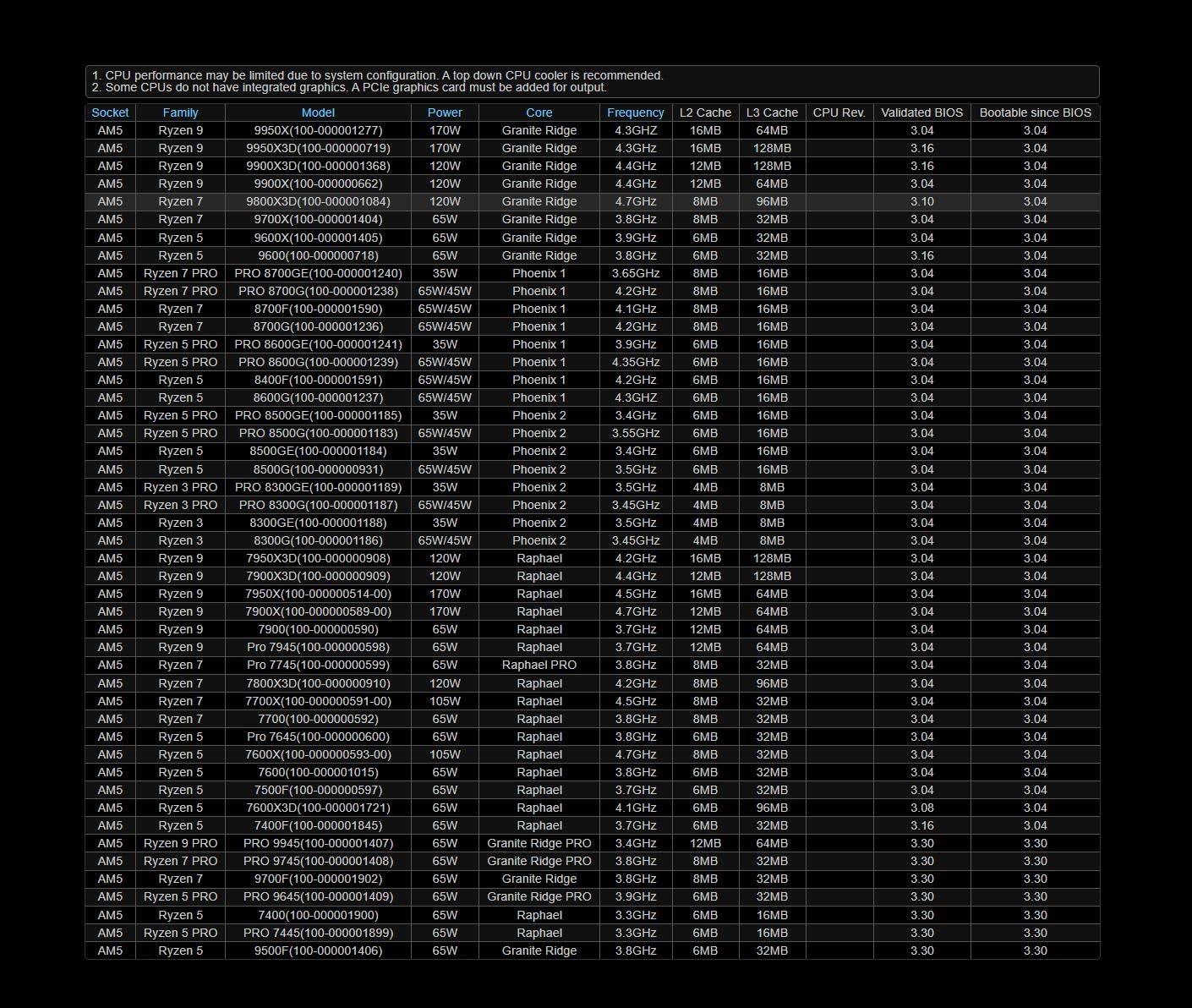Click the 9500F(100-000001406) model entry
Viewport: 1192px width, 1008px height.
point(318,950)
